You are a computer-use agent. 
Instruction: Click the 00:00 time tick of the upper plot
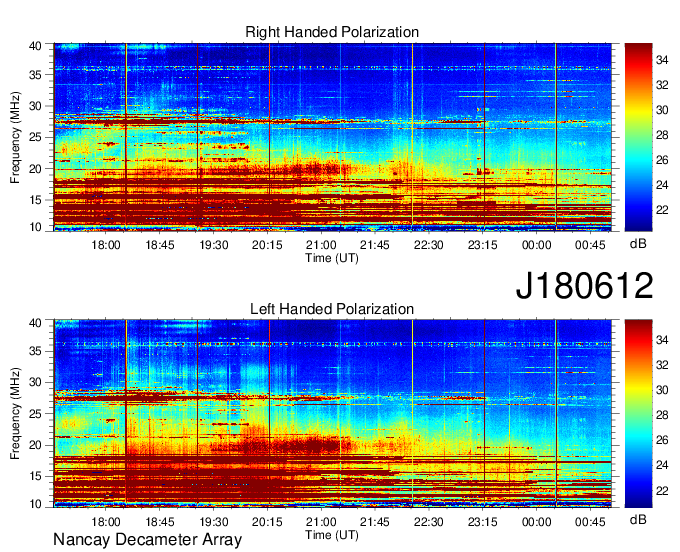(536, 245)
